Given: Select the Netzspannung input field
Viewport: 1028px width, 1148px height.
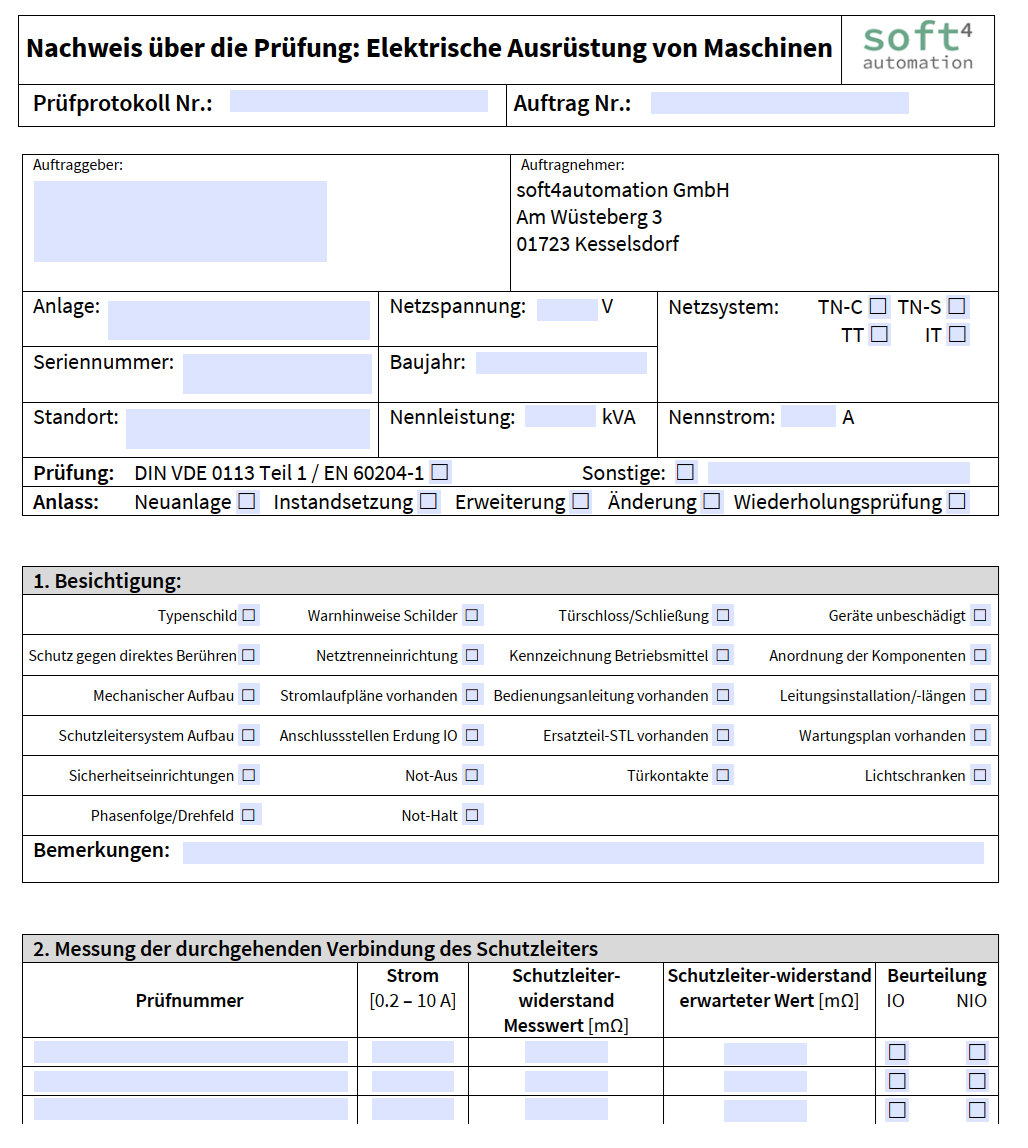Looking at the screenshot, I should click(566, 308).
